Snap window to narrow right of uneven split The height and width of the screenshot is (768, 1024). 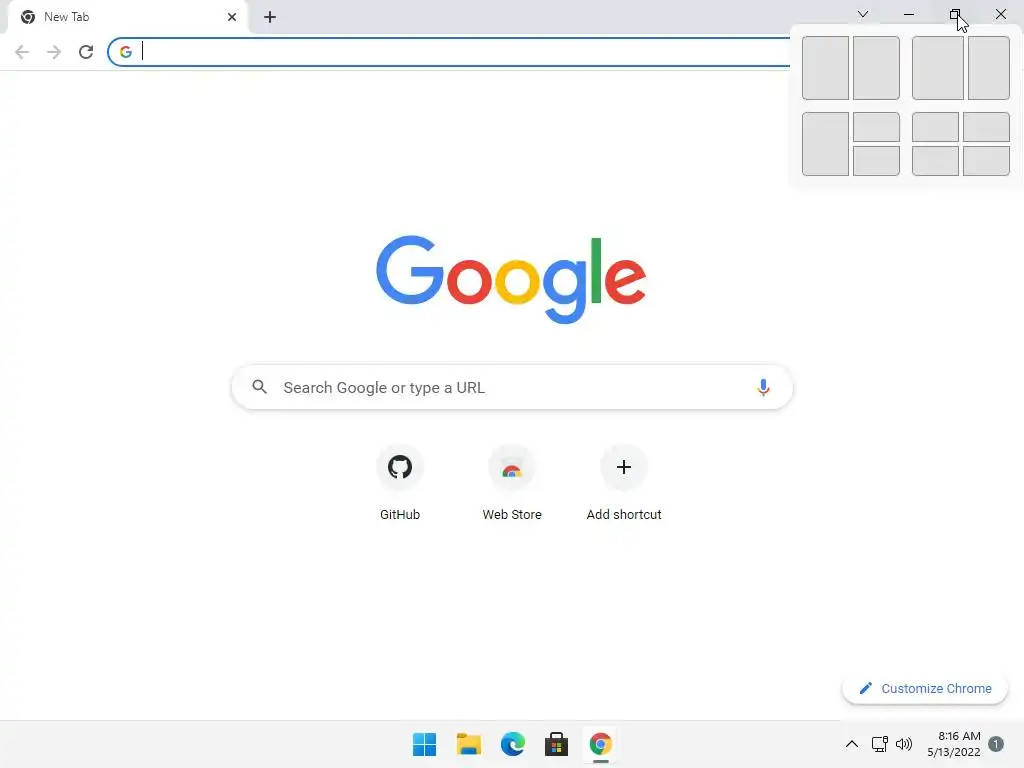989,68
